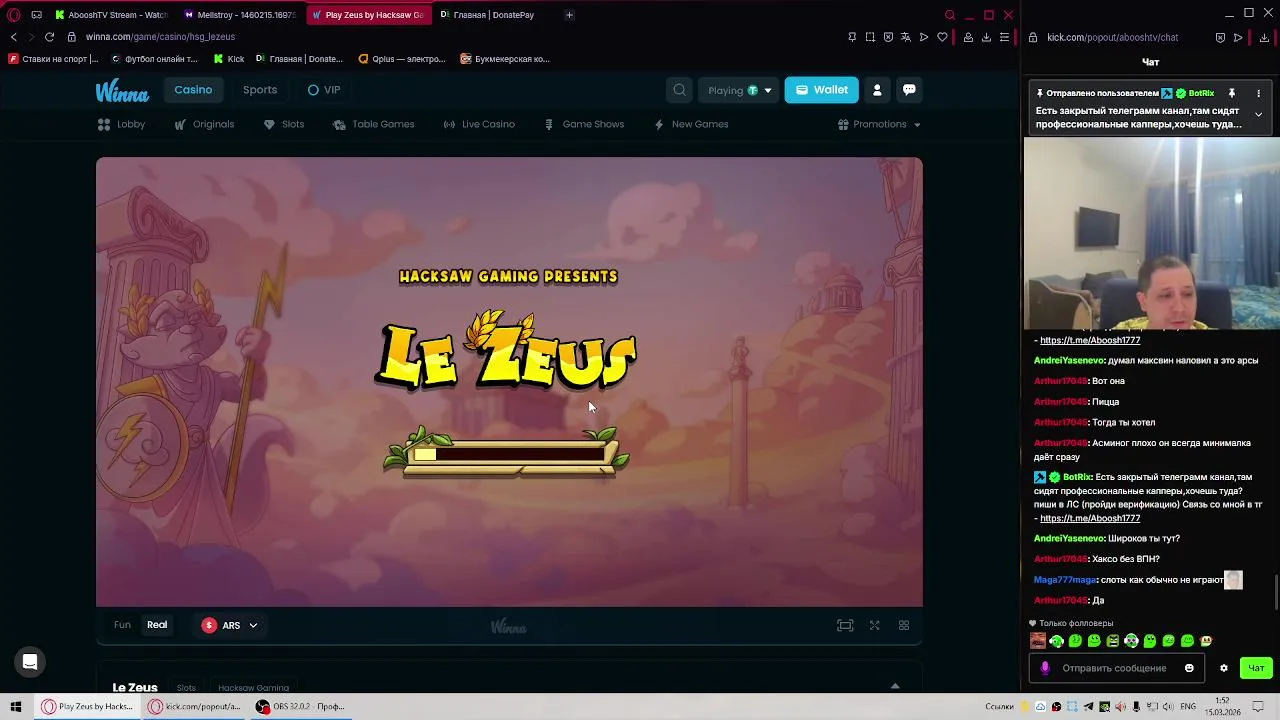Open pinned message options menu
1280x720 pixels.
(x=1259, y=93)
